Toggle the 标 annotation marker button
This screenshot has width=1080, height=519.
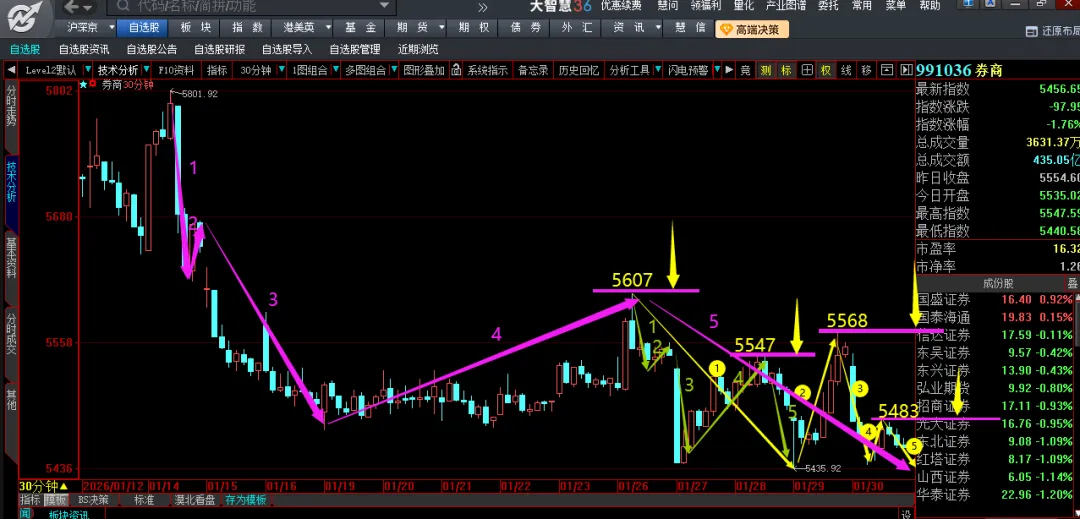(786, 70)
